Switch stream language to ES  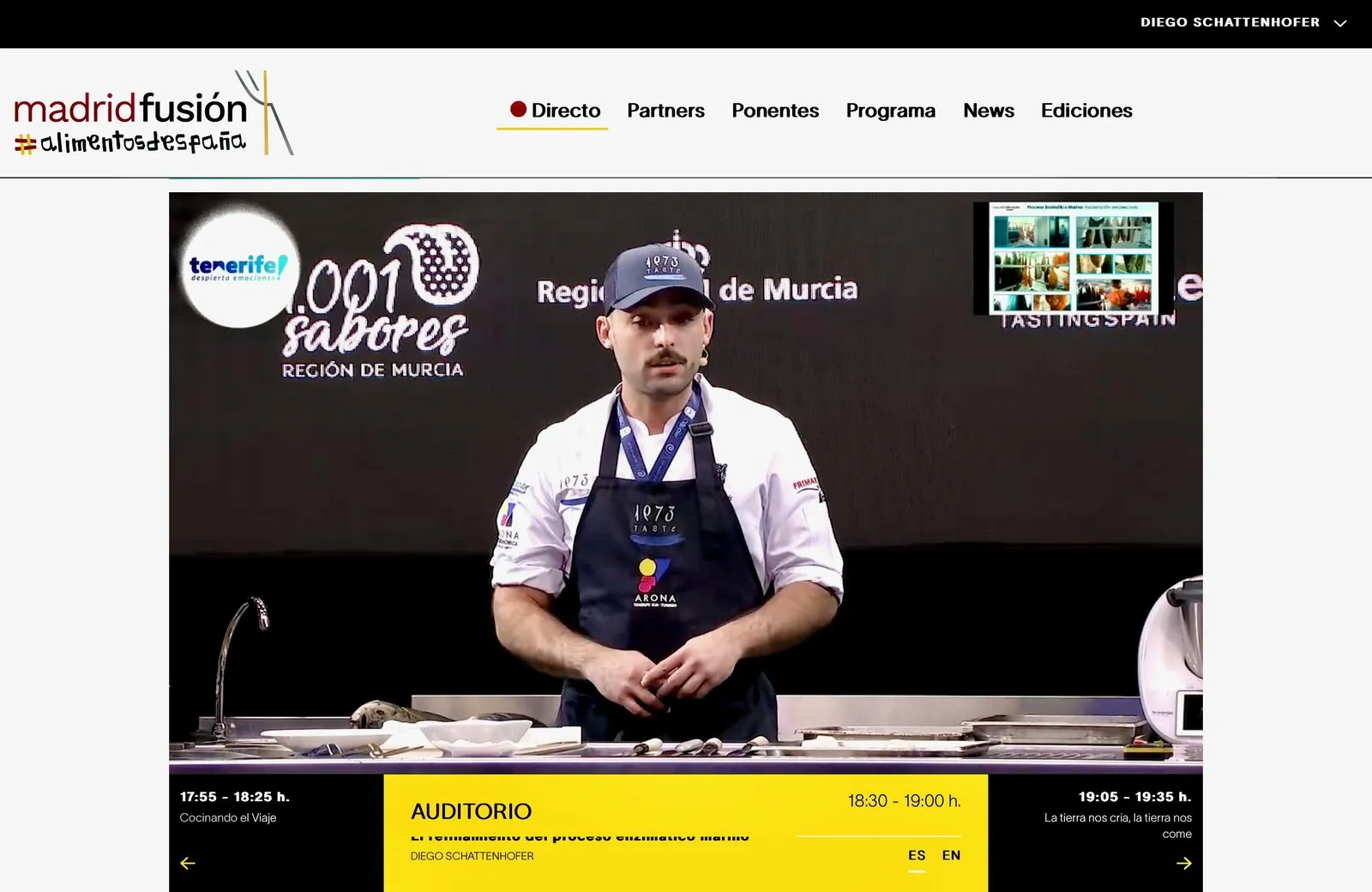(917, 855)
